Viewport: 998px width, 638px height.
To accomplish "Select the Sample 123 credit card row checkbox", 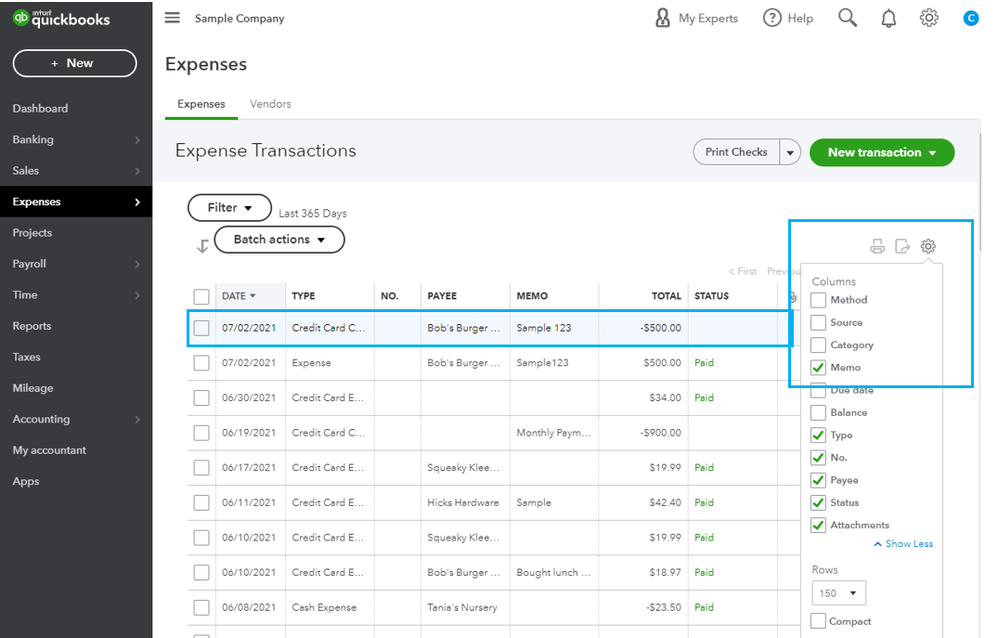I will [201, 328].
